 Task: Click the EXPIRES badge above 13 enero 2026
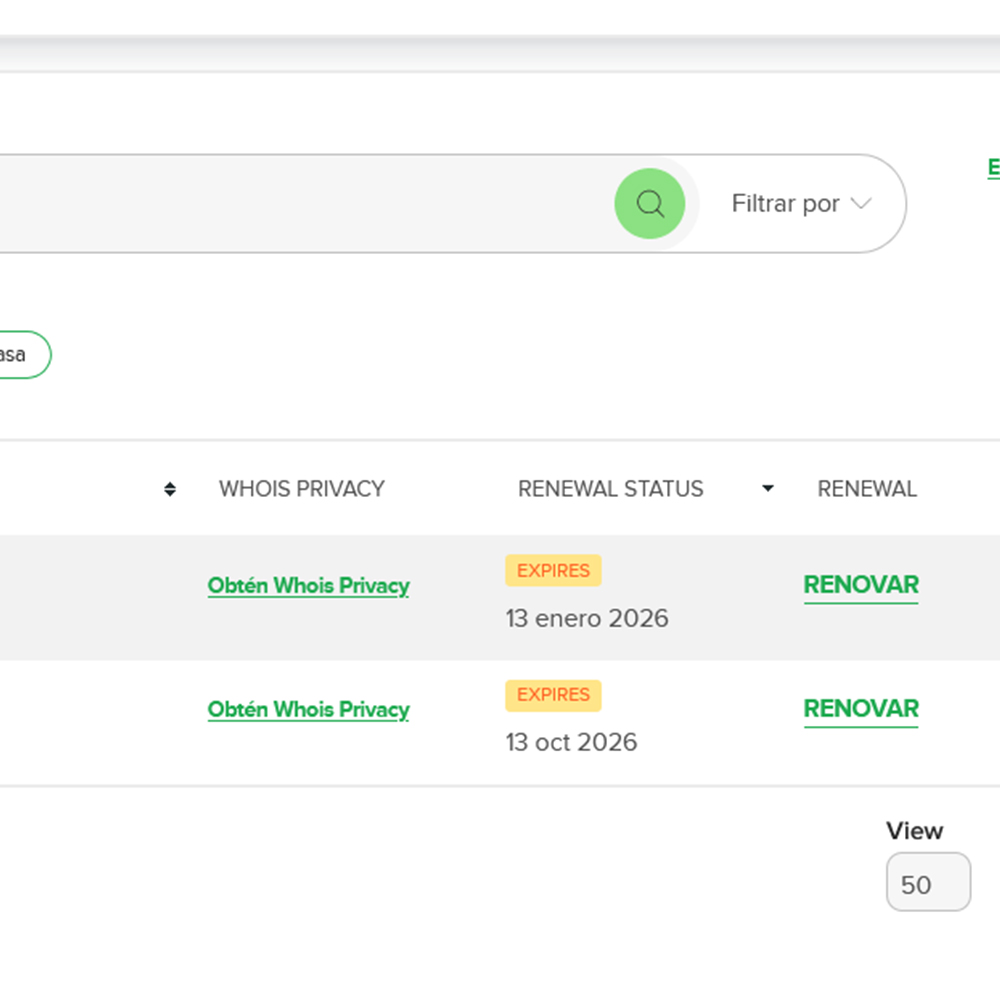(x=553, y=571)
